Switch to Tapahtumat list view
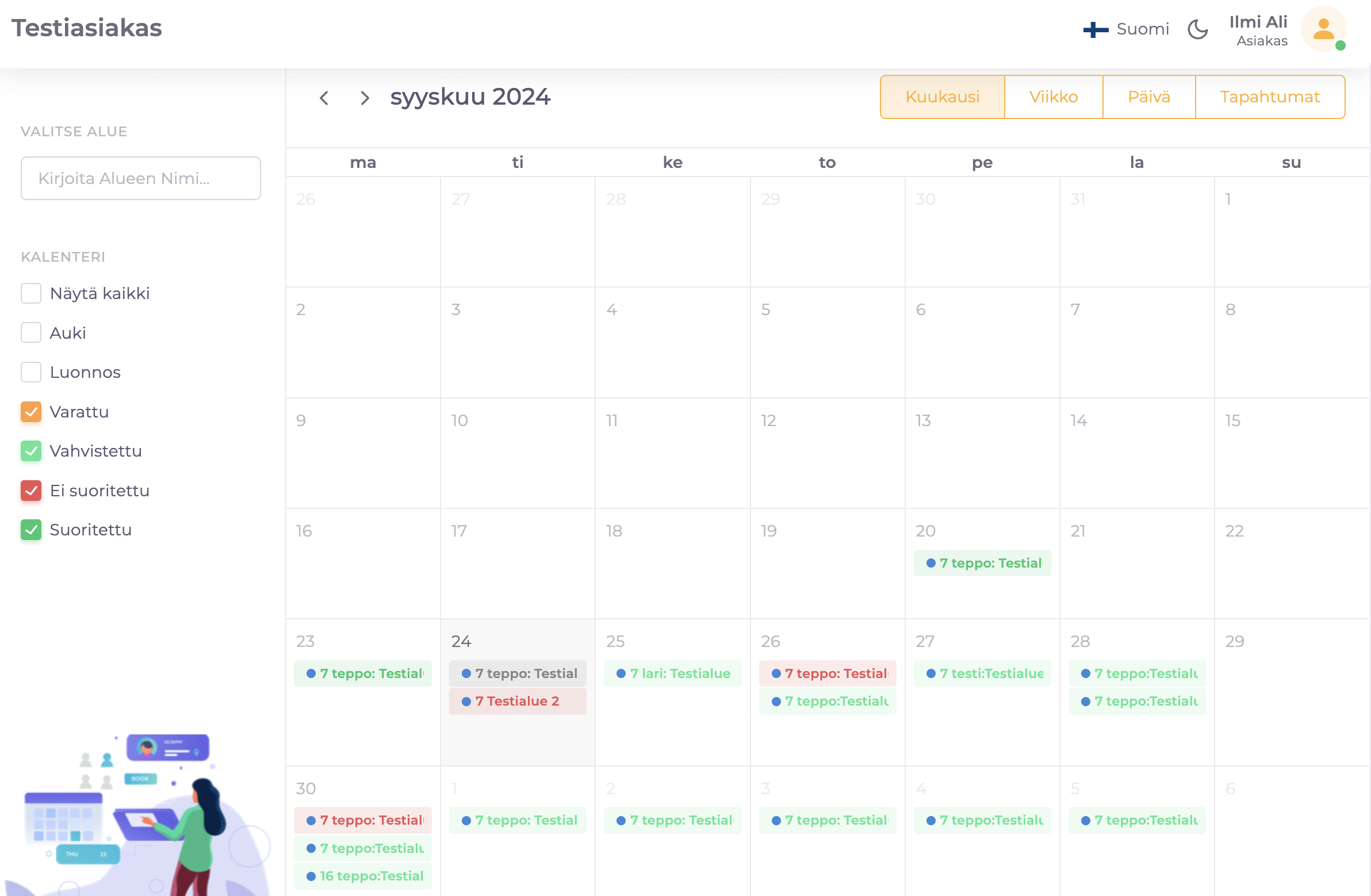Viewport: 1371px width, 896px height. click(x=1269, y=97)
